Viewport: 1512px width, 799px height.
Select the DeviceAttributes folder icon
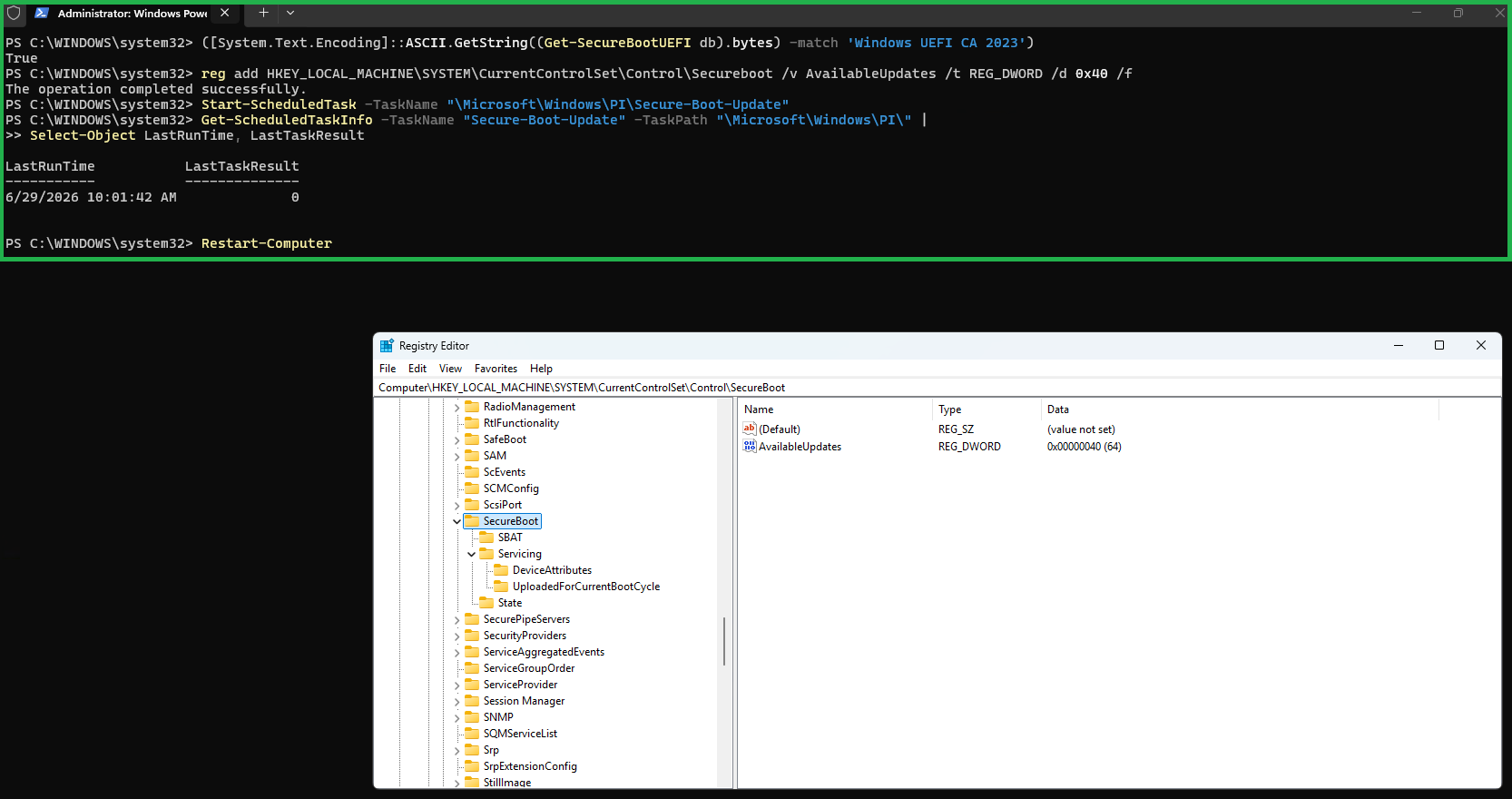click(x=501, y=570)
